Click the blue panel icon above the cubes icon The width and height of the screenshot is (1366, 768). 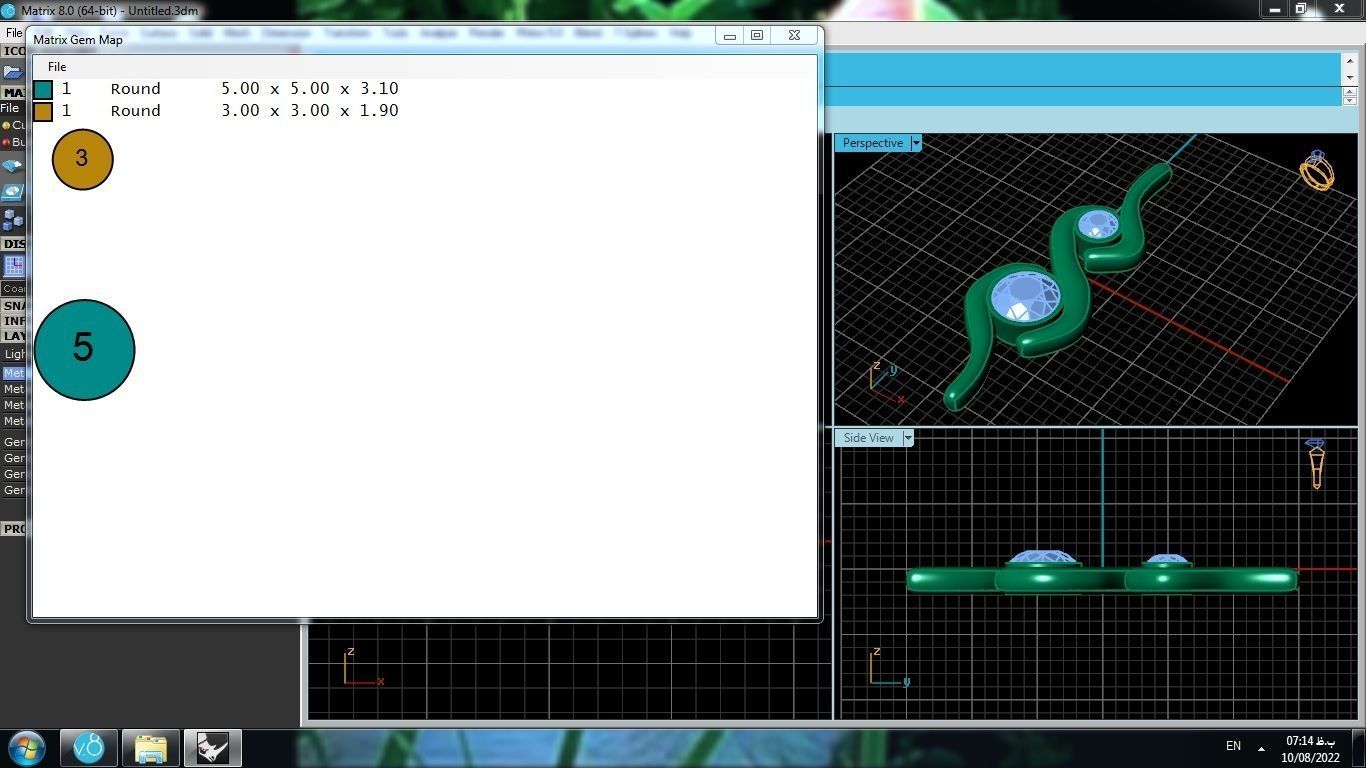(x=12, y=192)
